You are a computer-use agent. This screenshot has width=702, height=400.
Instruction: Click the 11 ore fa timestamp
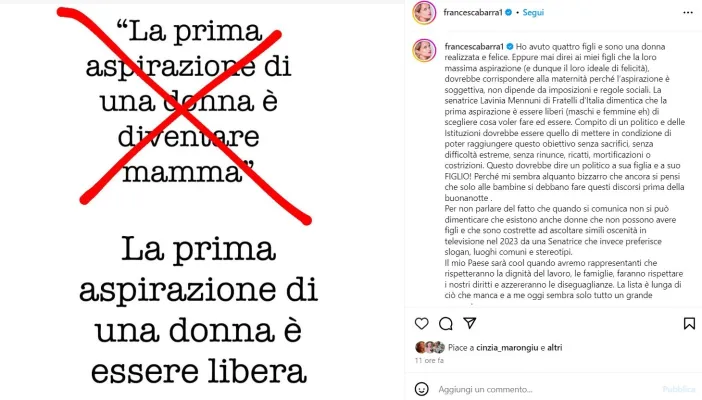[429, 360]
